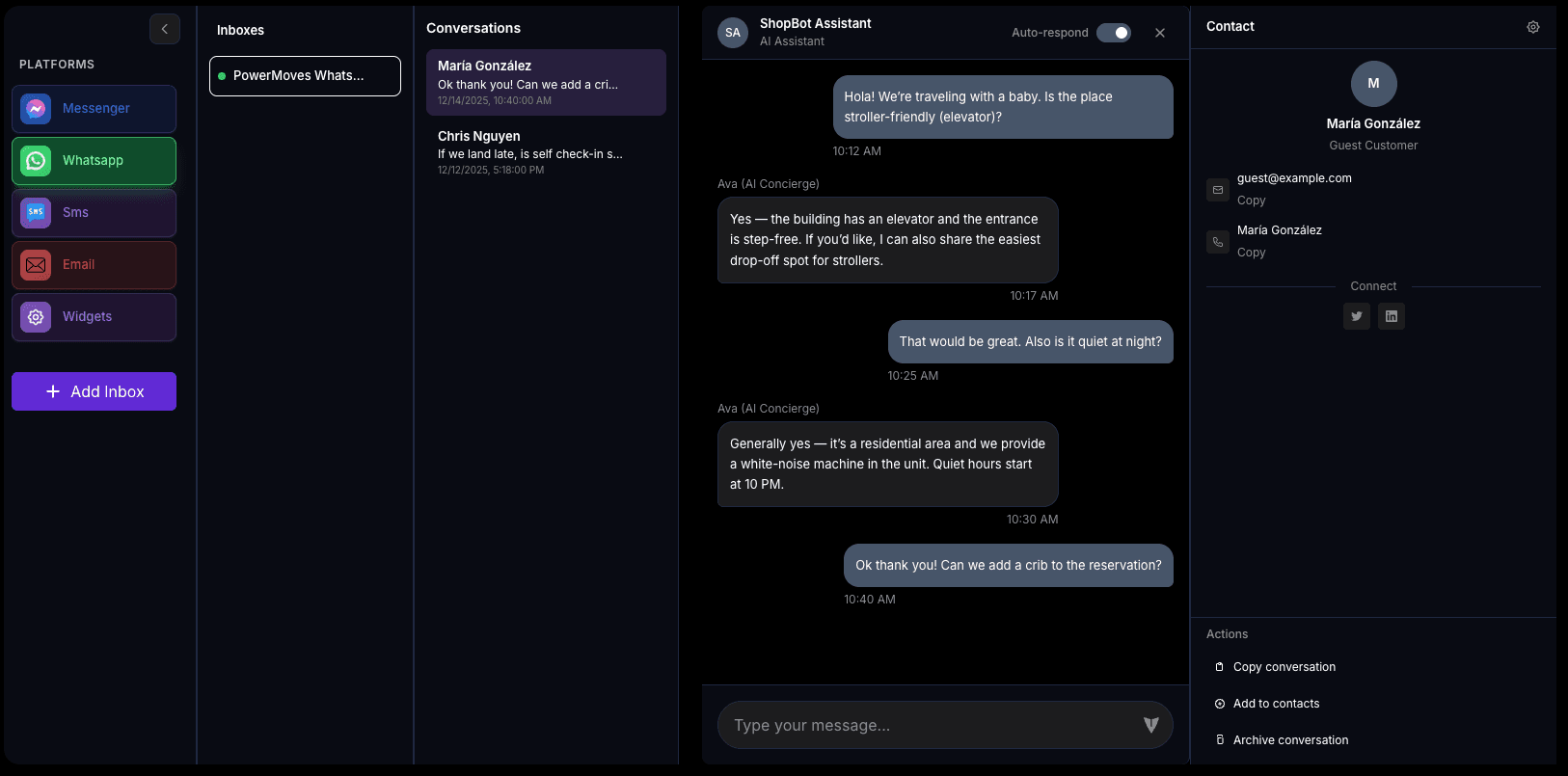Open Chris Nguyen's conversation
The height and width of the screenshot is (776, 1568).
[546, 152]
